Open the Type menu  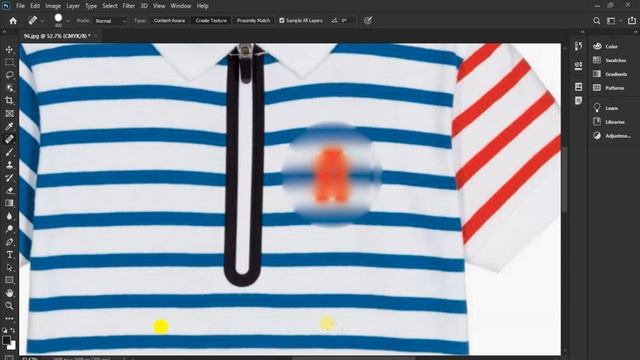tap(91, 6)
